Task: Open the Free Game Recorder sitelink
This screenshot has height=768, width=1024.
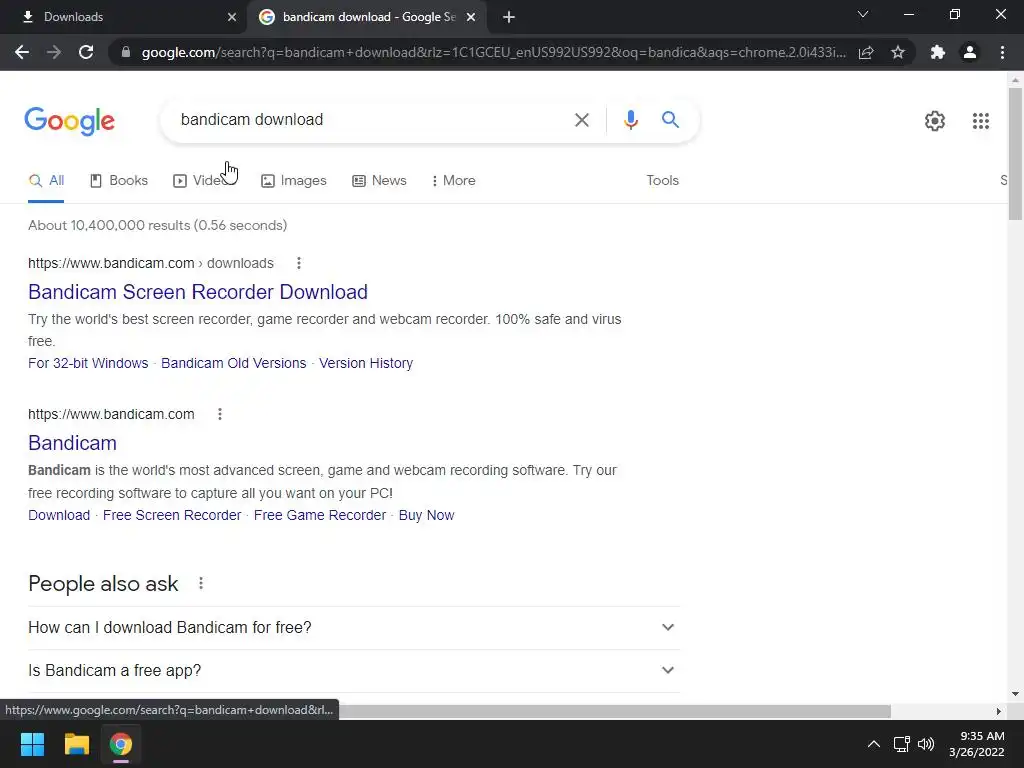Action: pos(319,515)
